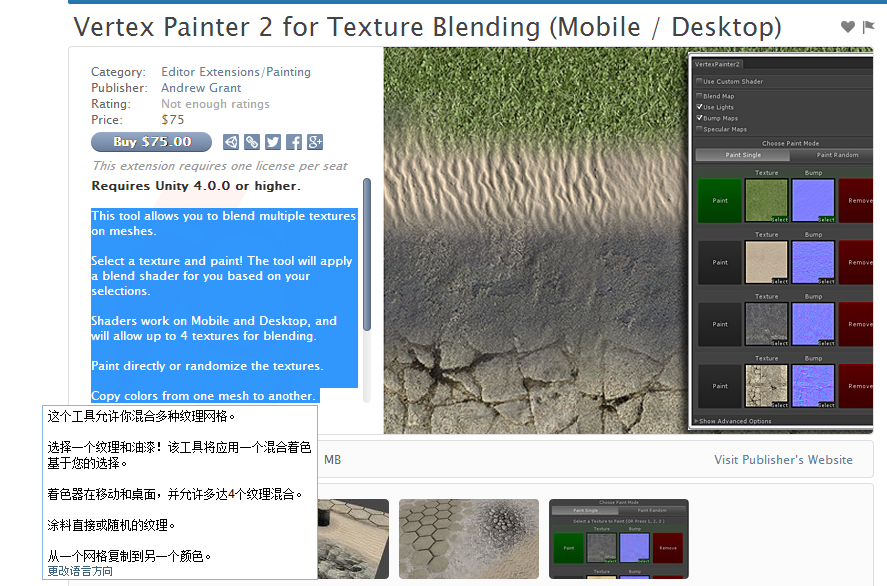The height and width of the screenshot is (586, 887).
Task: Select the beige sand texture swatch
Action: [x=767, y=262]
